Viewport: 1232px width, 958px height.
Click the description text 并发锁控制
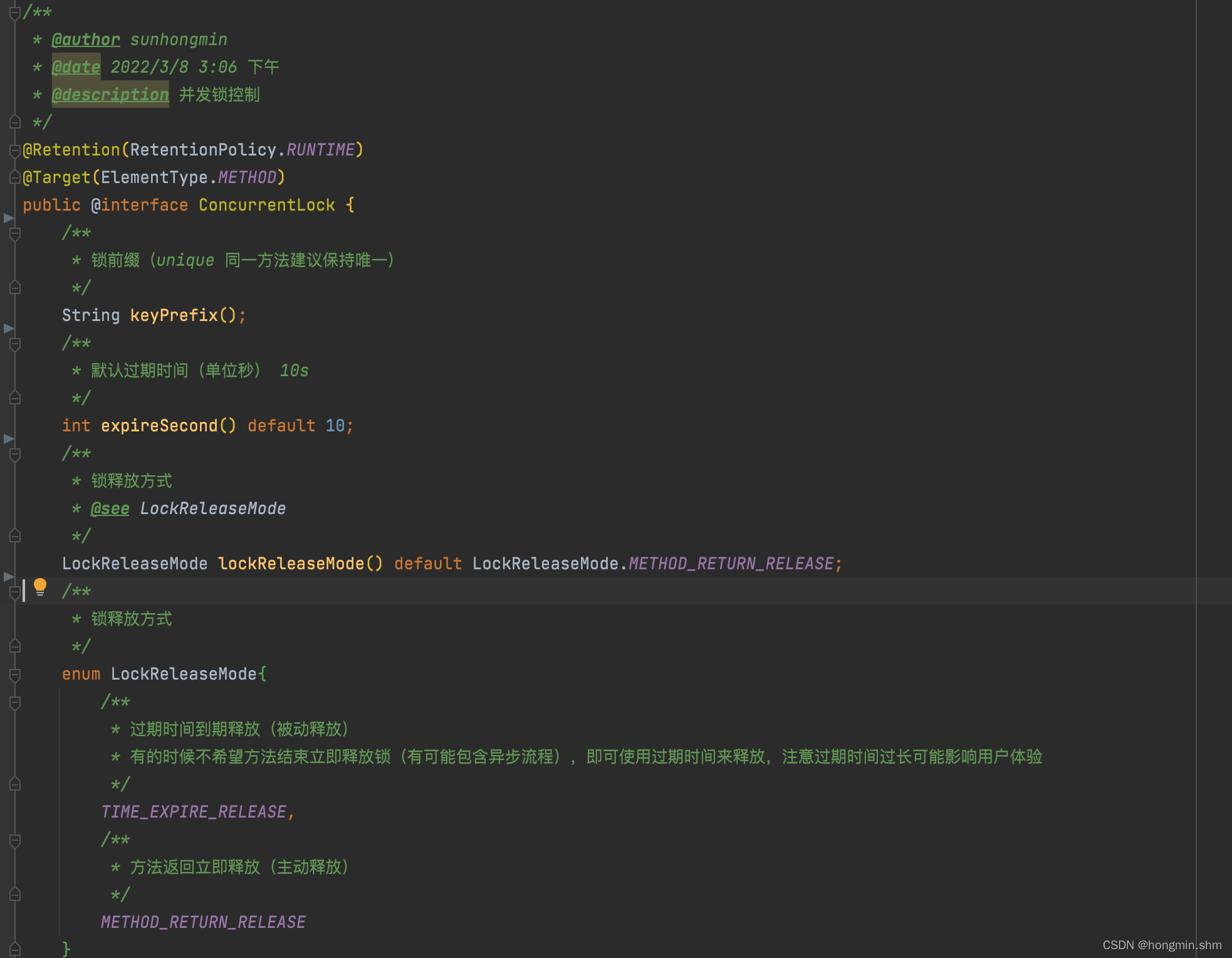[219, 95]
